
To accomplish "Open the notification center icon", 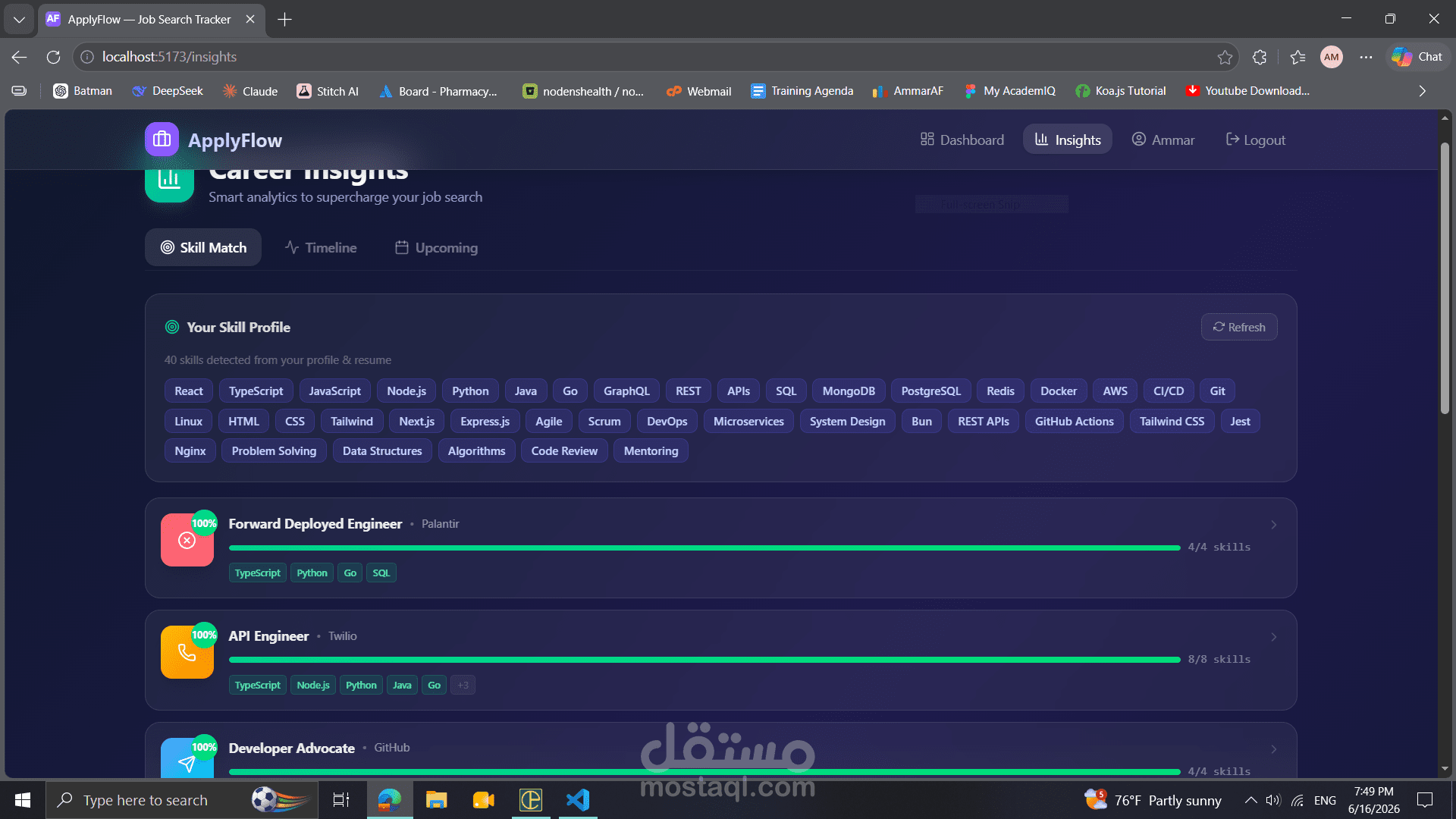I will point(1425,800).
